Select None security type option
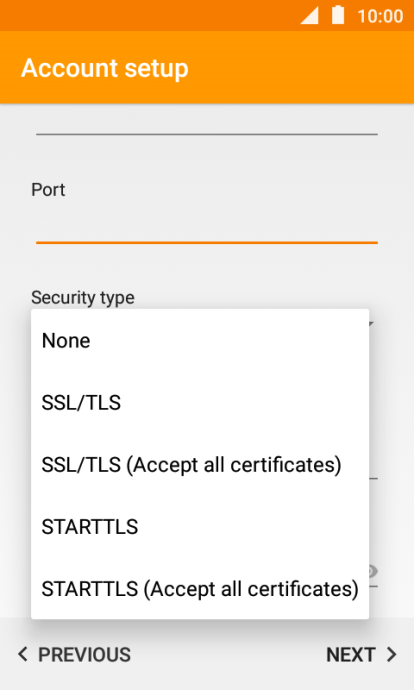The image size is (414, 690). [x=200, y=341]
